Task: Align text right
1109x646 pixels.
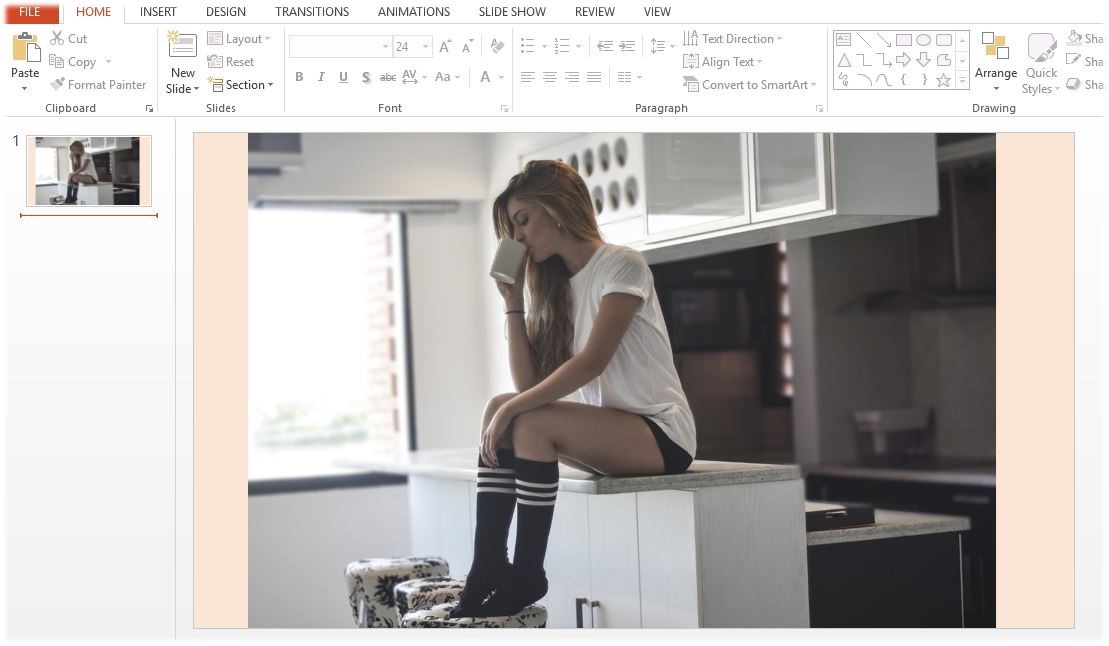Action: point(572,77)
